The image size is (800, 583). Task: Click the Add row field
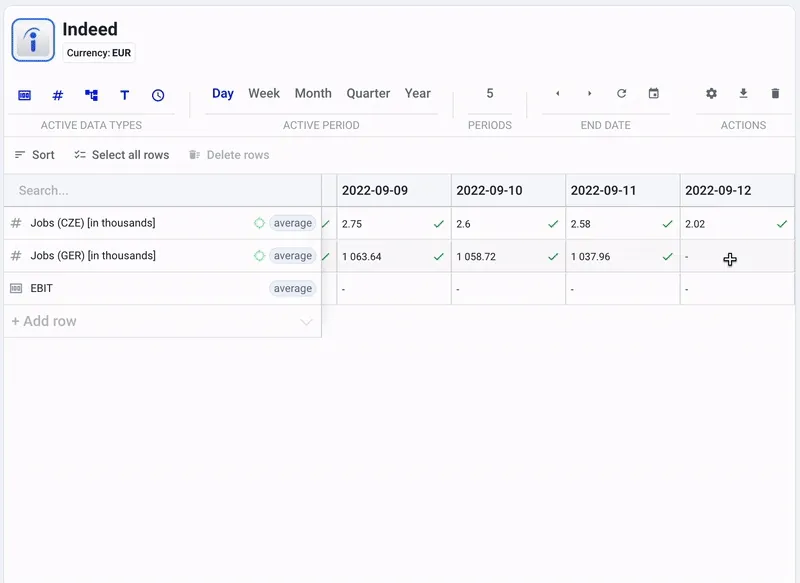pyautogui.click(x=162, y=321)
